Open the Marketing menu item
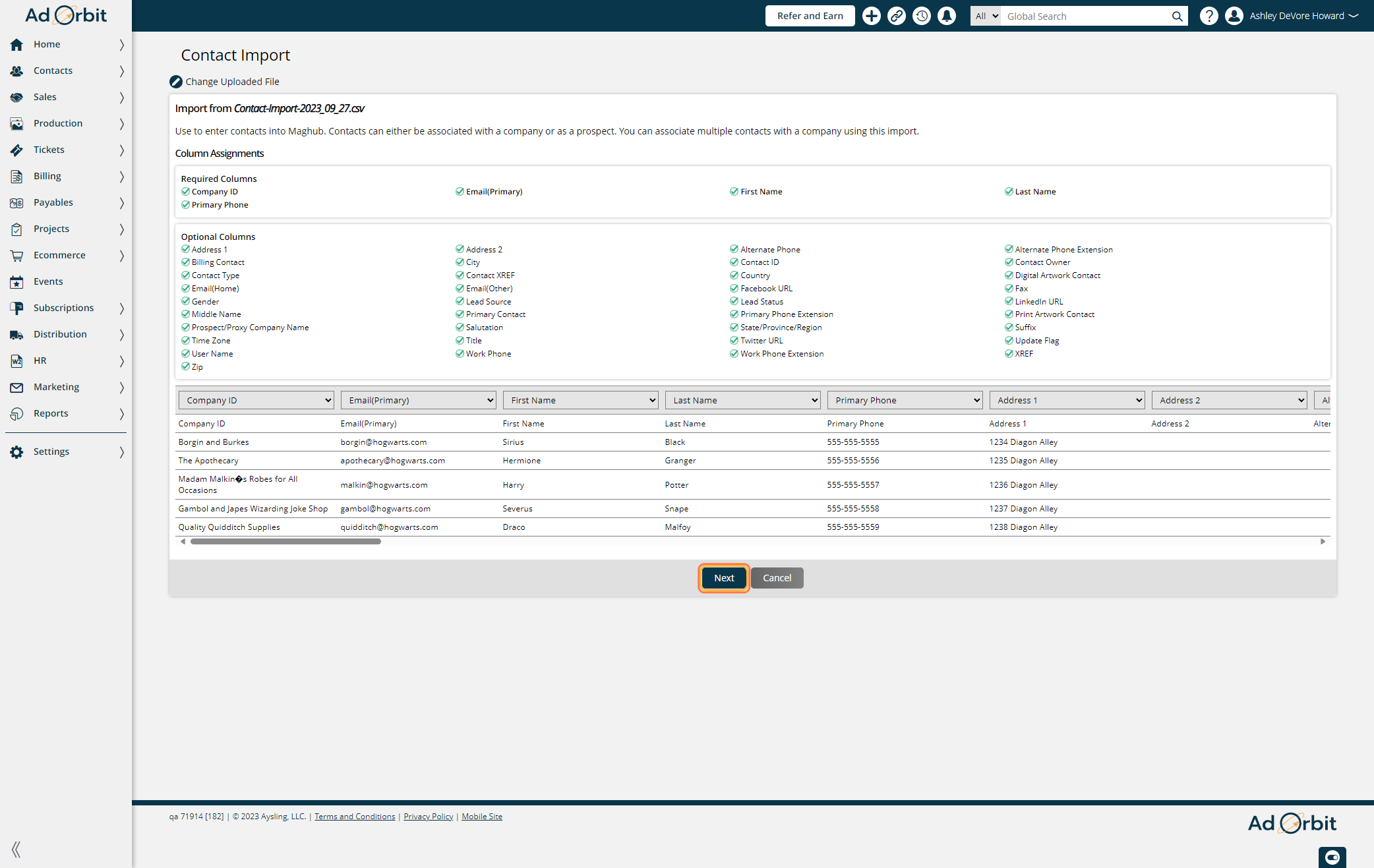 point(66,387)
